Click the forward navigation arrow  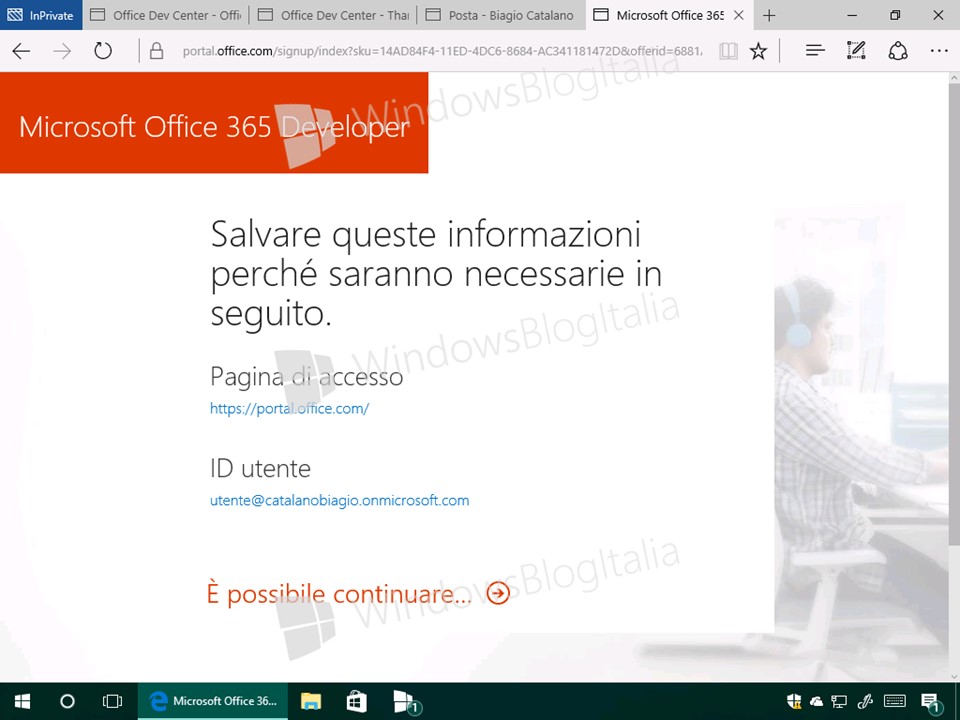[62, 51]
